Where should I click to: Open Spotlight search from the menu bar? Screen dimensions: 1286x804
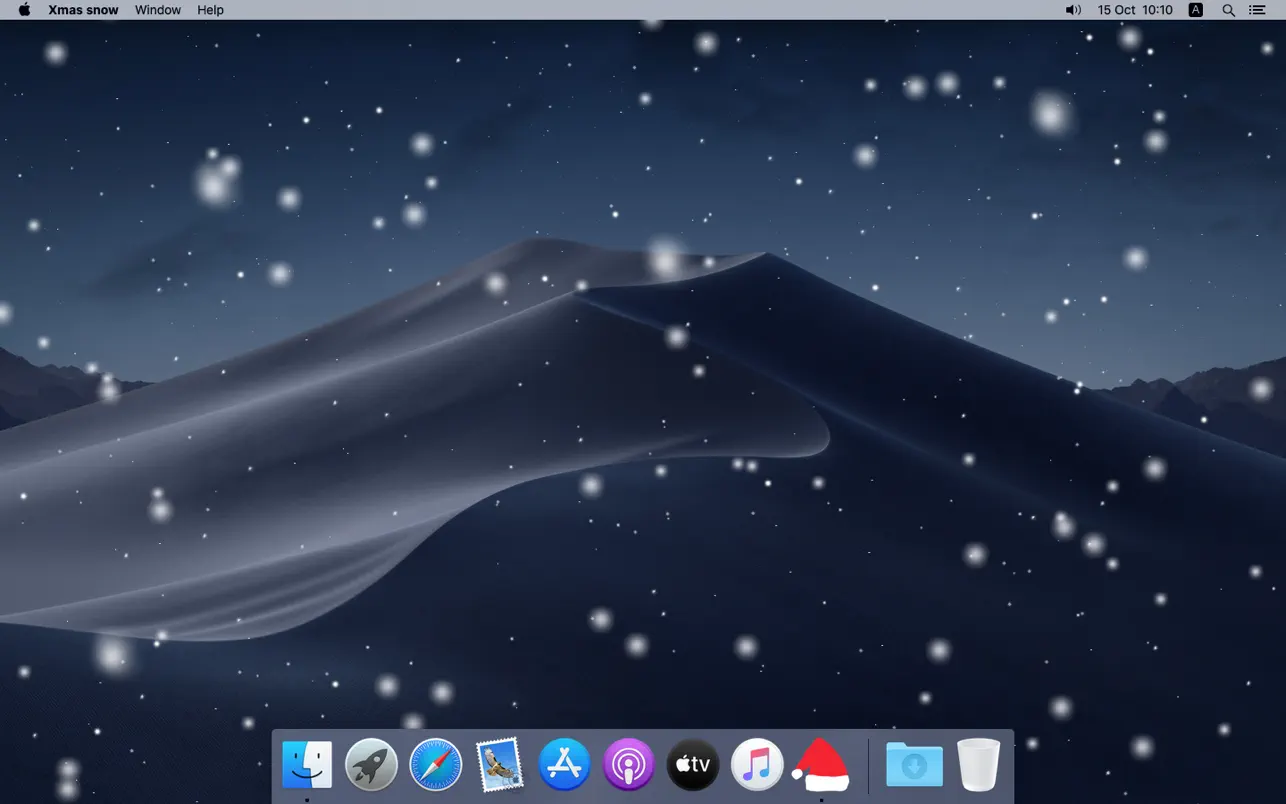(x=1228, y=10)
